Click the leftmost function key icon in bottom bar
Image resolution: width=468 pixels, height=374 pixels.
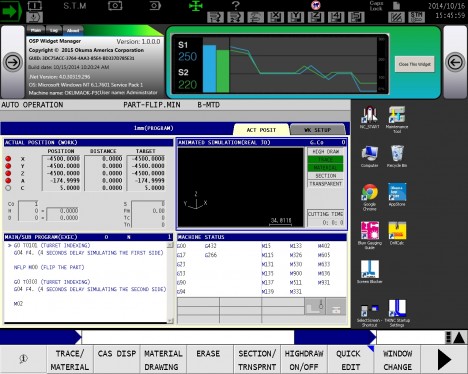pyautogui.click(x=23, y=359)
